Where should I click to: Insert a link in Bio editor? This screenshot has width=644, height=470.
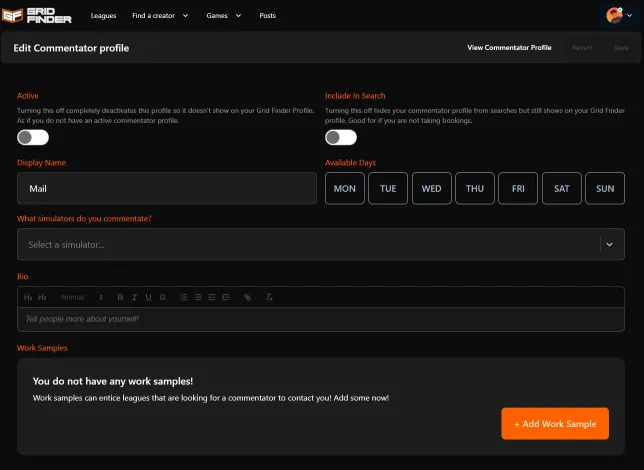pos(248,297)
